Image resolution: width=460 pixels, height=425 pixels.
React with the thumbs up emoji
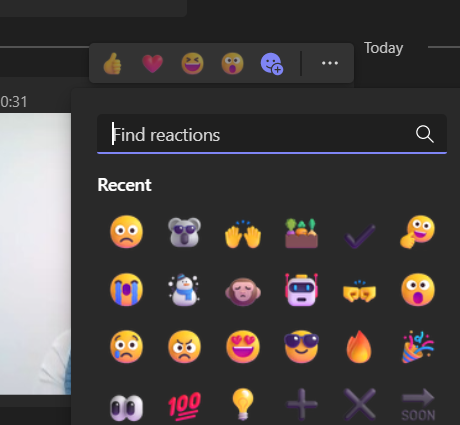[112, 63]
